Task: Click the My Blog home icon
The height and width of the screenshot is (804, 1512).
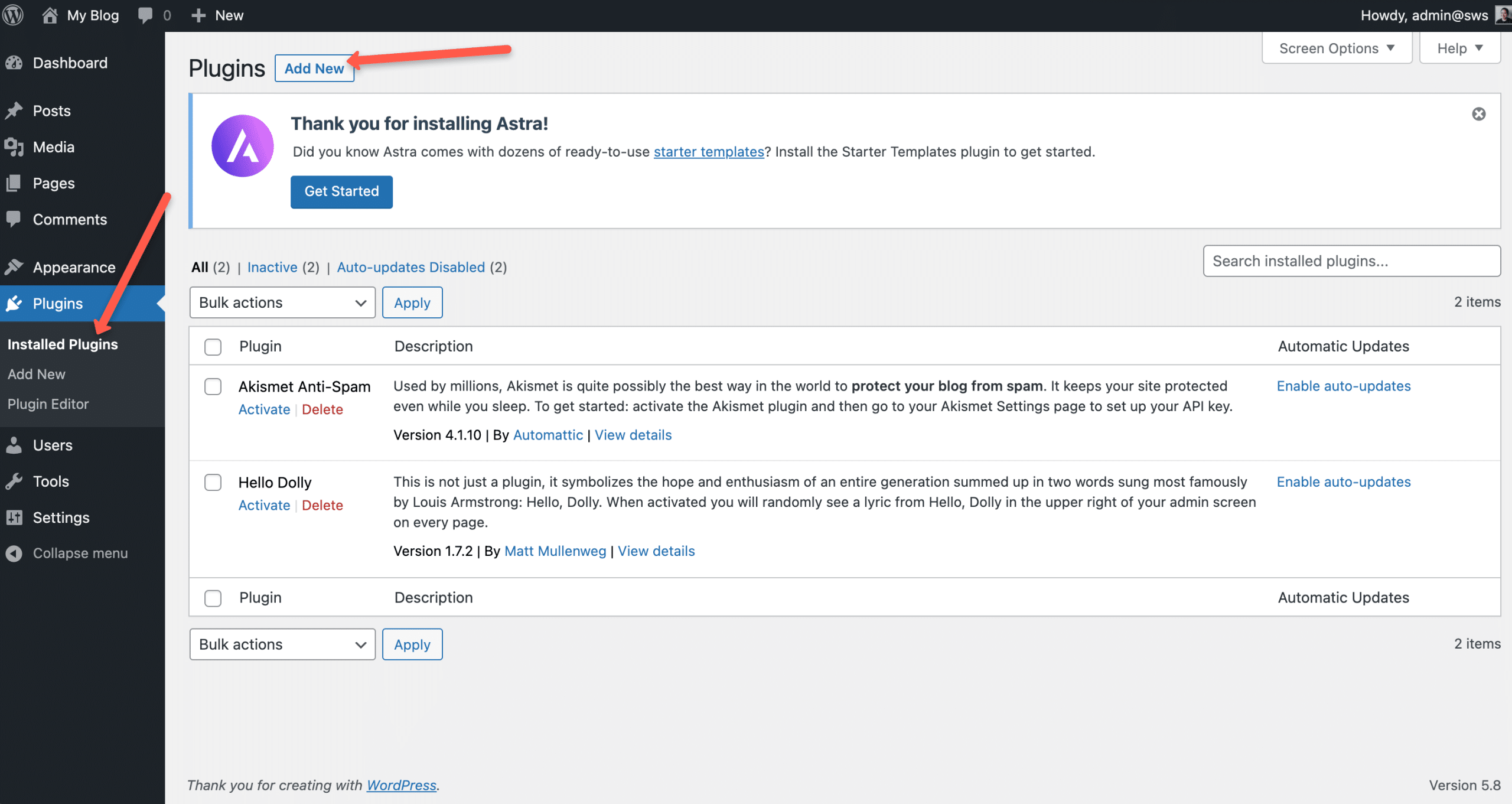Action: coord(50,15)
